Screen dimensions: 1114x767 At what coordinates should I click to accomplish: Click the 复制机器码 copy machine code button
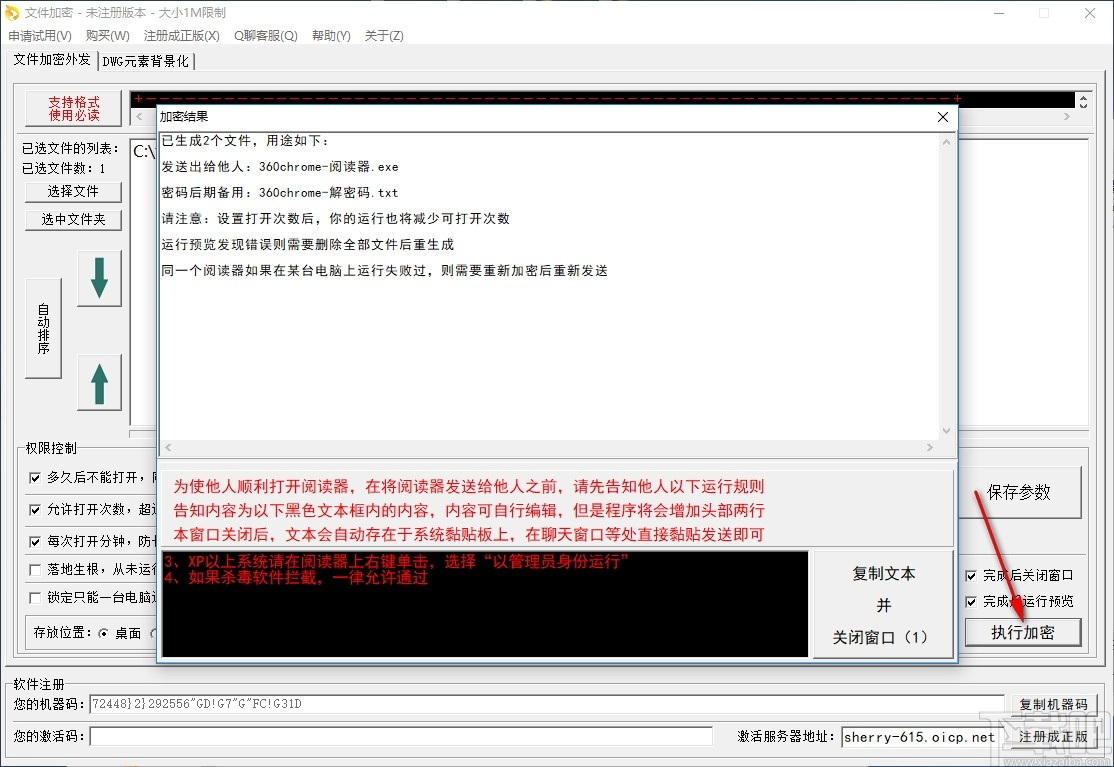coord(1055,704)
